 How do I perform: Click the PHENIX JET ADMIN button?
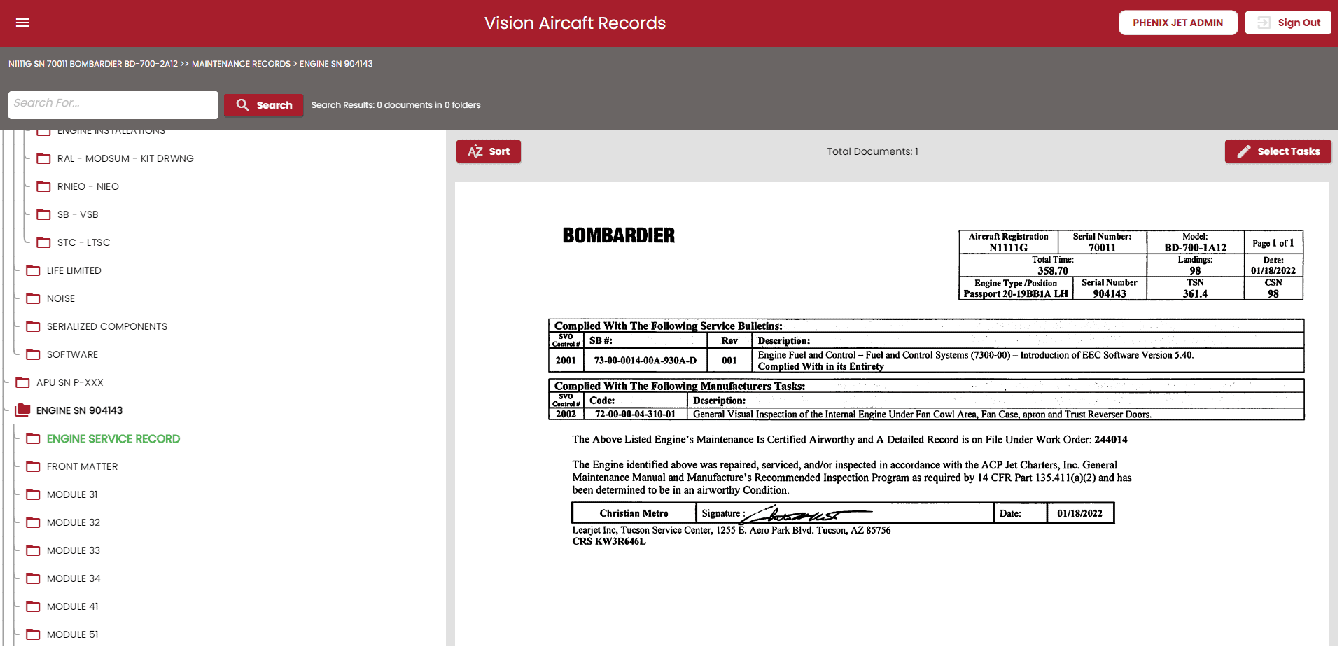click(1178, 23)
